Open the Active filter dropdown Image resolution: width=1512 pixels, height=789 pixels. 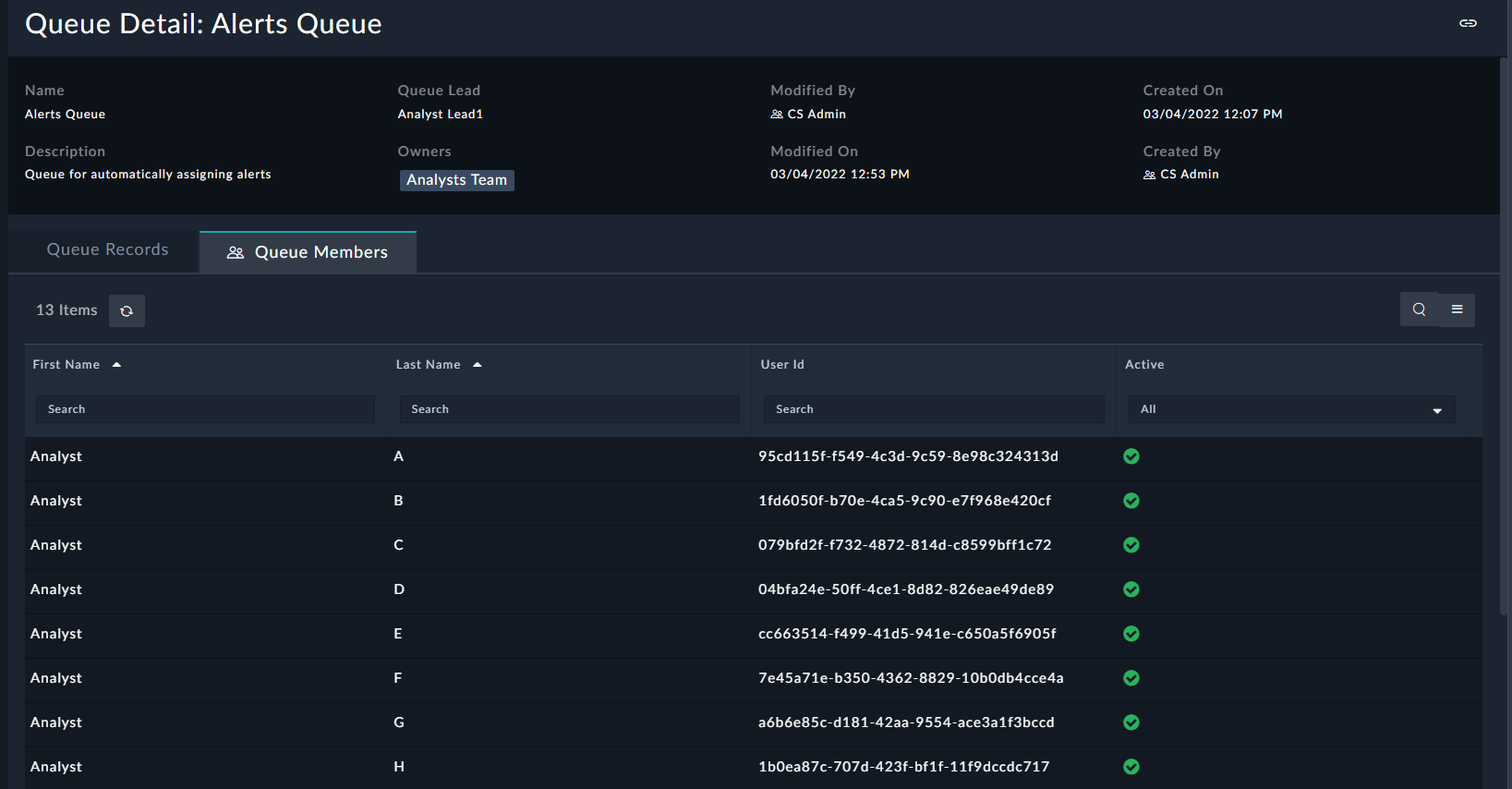[x=1290, y=409]
